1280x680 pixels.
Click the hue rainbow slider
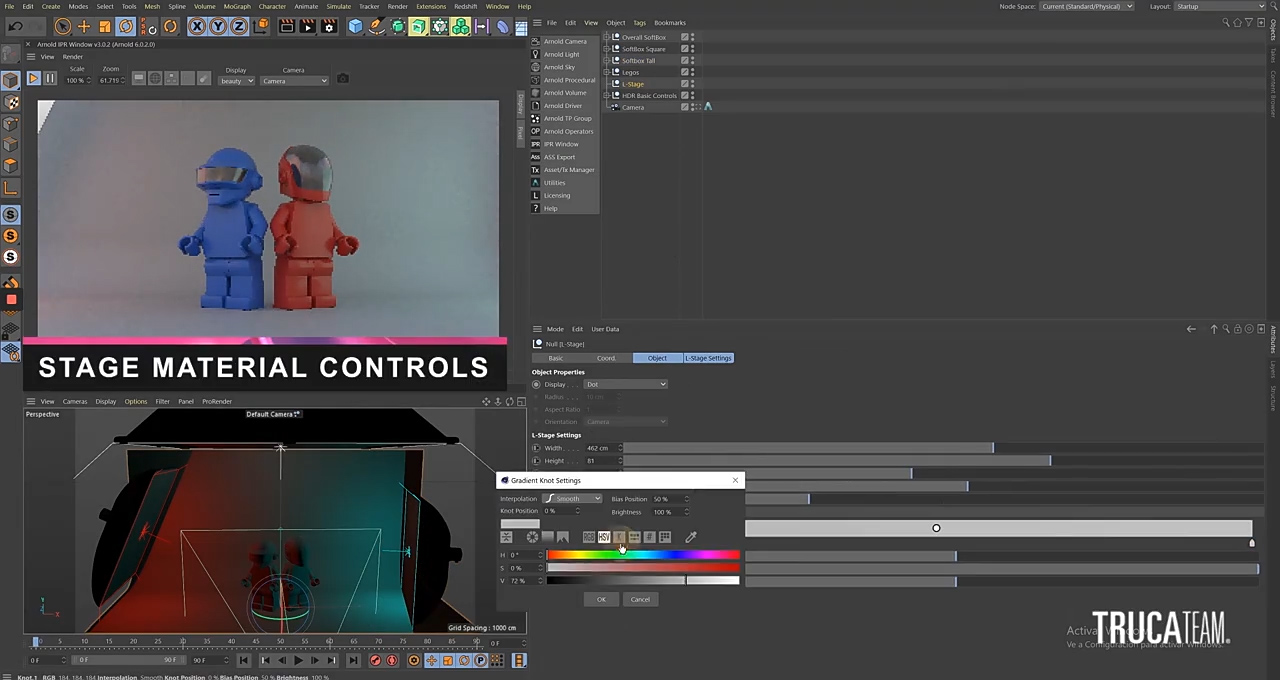coord(643,555)
